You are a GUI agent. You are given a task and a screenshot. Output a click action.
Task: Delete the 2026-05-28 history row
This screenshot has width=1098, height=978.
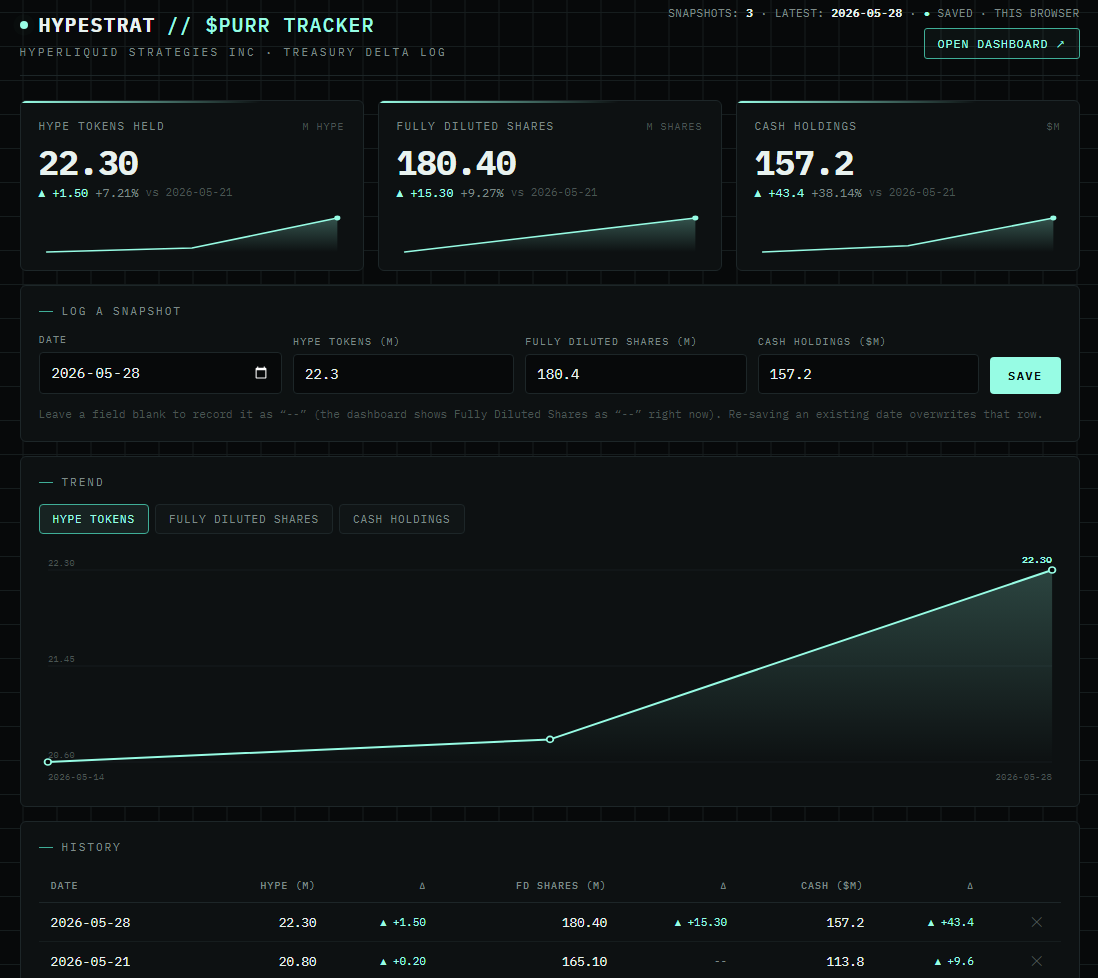pyautogui.click(x=1036, y=922)
